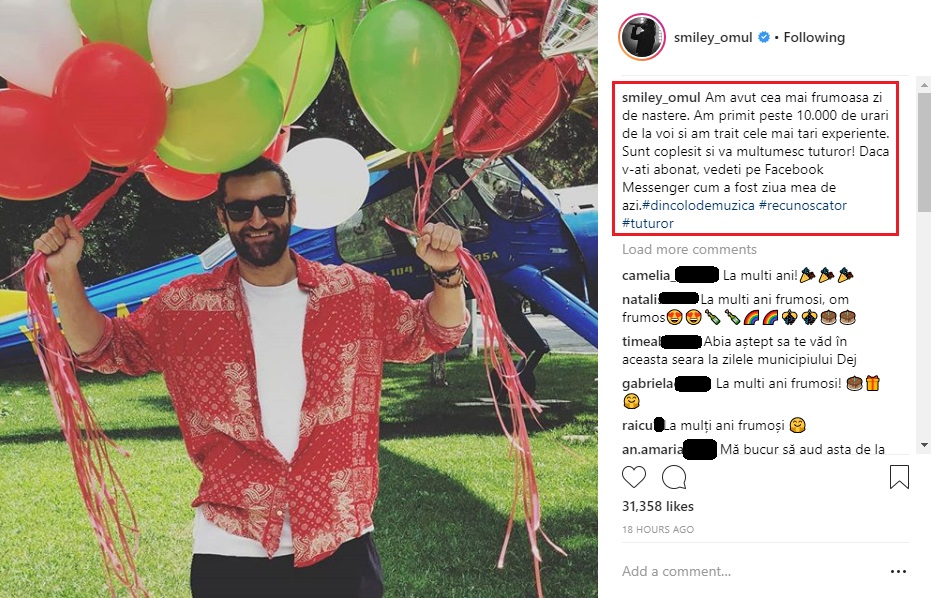This screenshot has width=931, height=598.
Task: Open the three-dot more options menu
Action: coord(898,571)
